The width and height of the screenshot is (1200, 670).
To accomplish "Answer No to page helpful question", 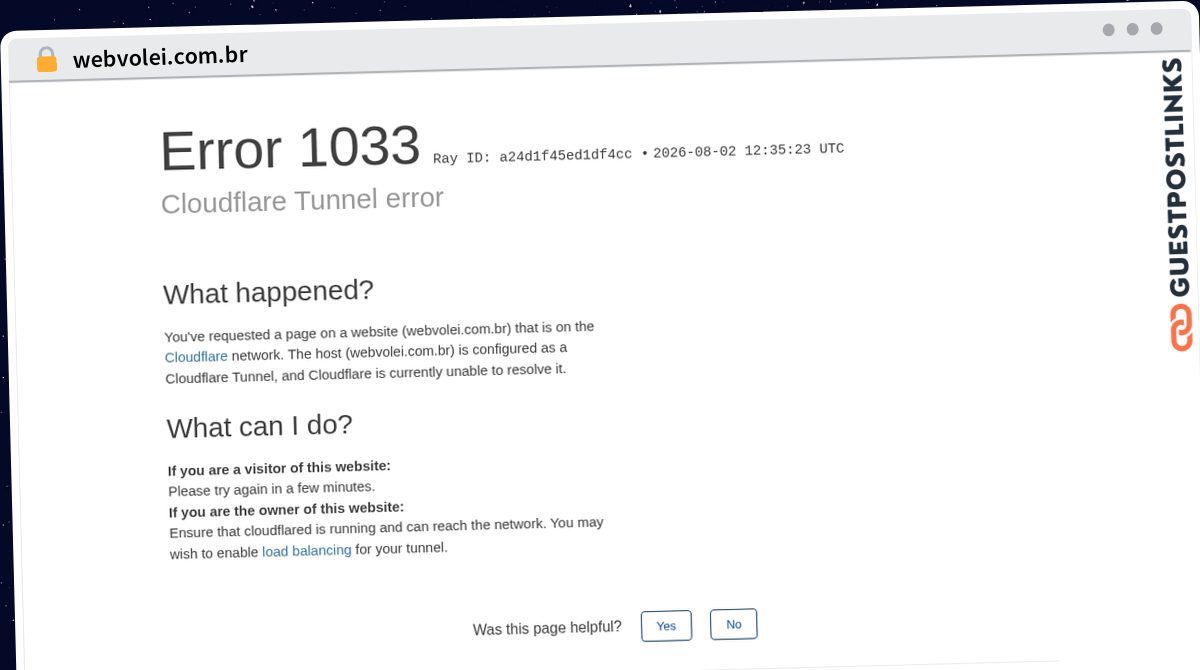I will point(734,624).
